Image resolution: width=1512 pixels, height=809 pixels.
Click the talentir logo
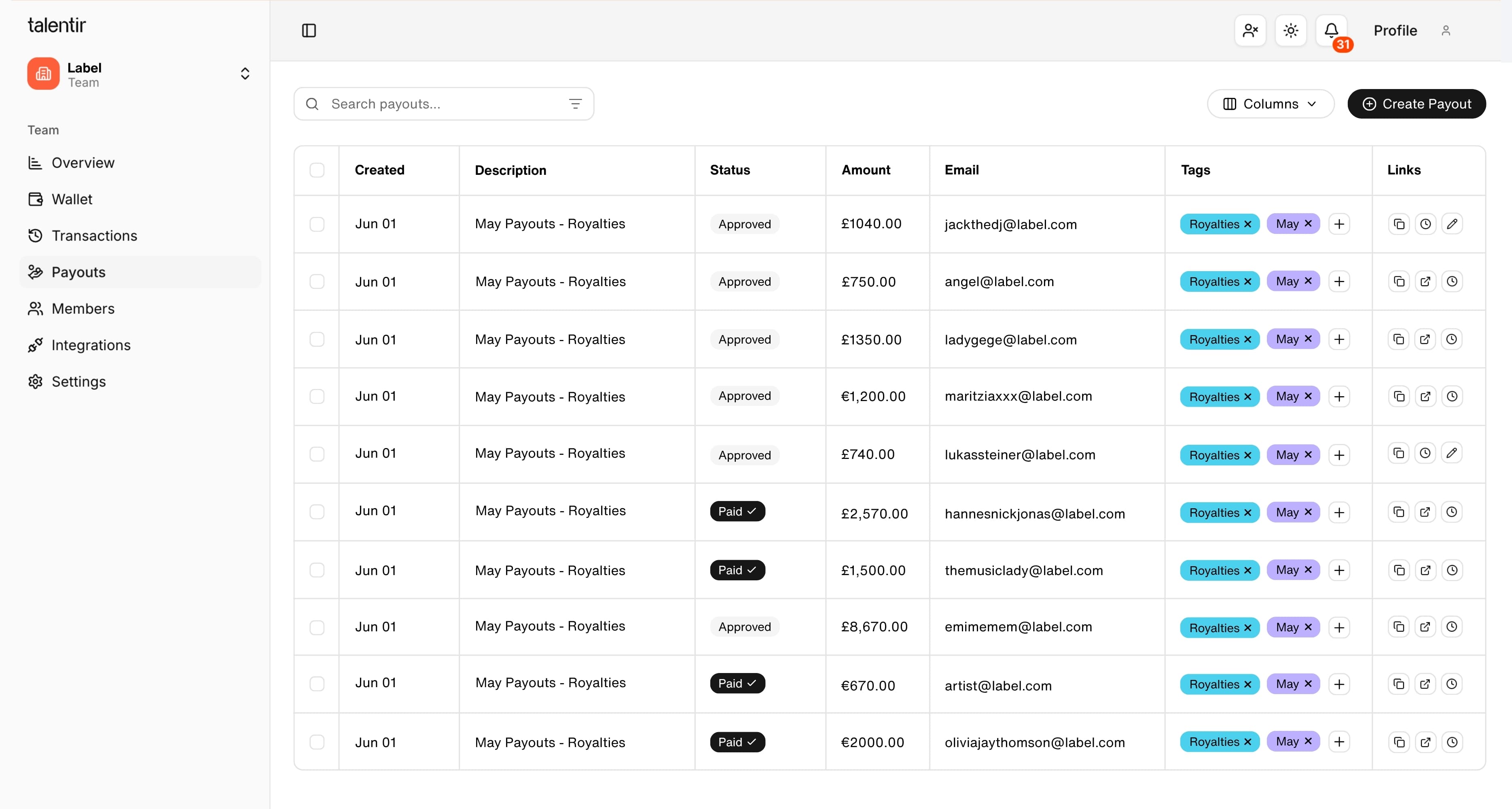coord(57,25)
